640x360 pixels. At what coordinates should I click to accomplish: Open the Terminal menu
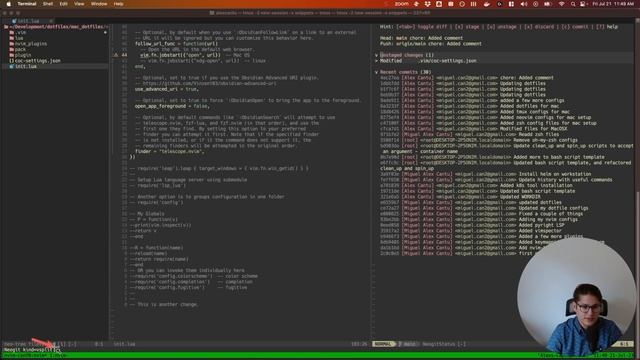[27, 4]
